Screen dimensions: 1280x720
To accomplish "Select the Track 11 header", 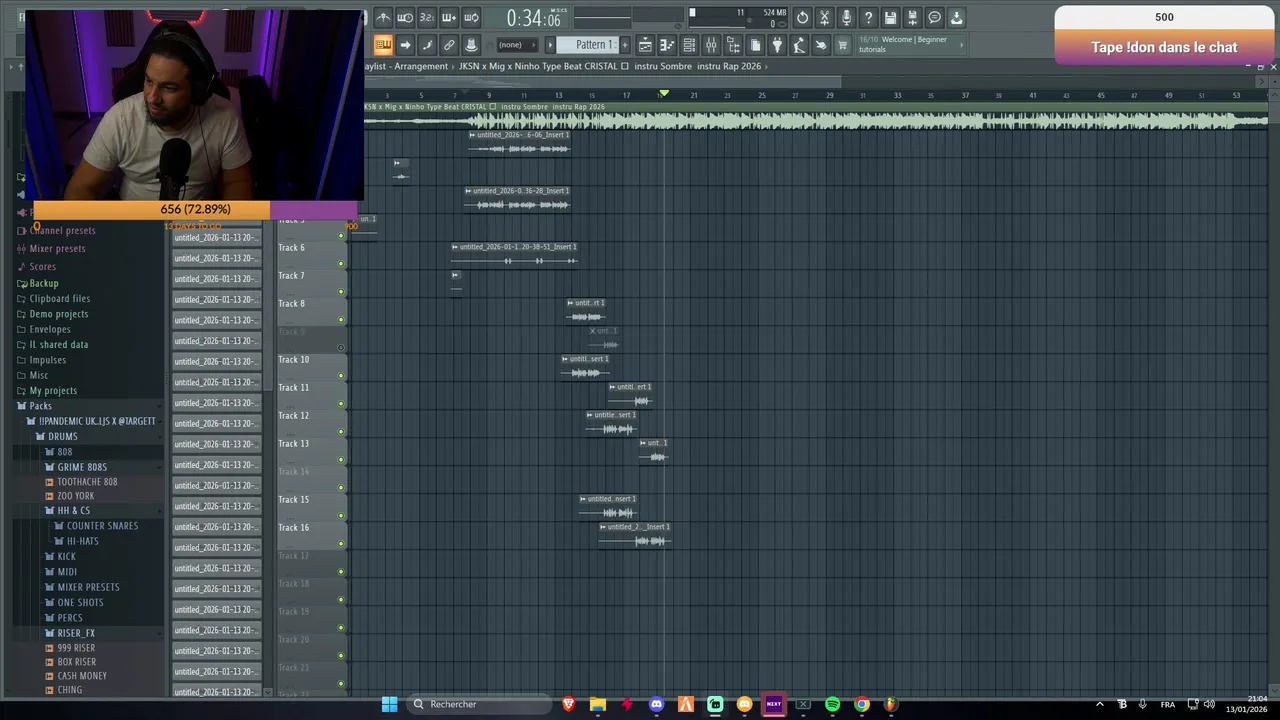I will tap(312, 395).
